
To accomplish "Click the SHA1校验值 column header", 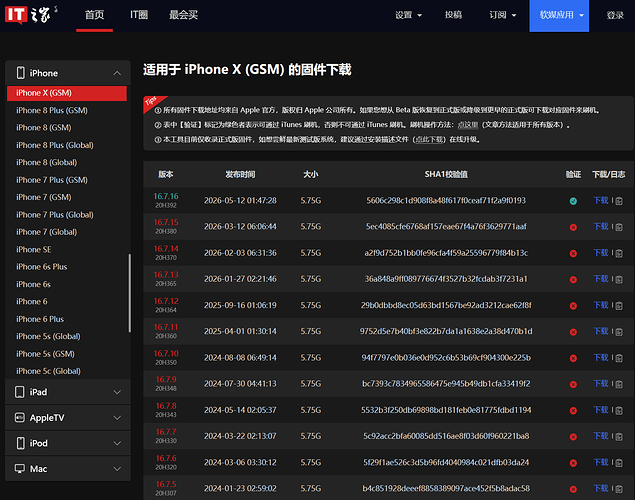I will 446,174.
